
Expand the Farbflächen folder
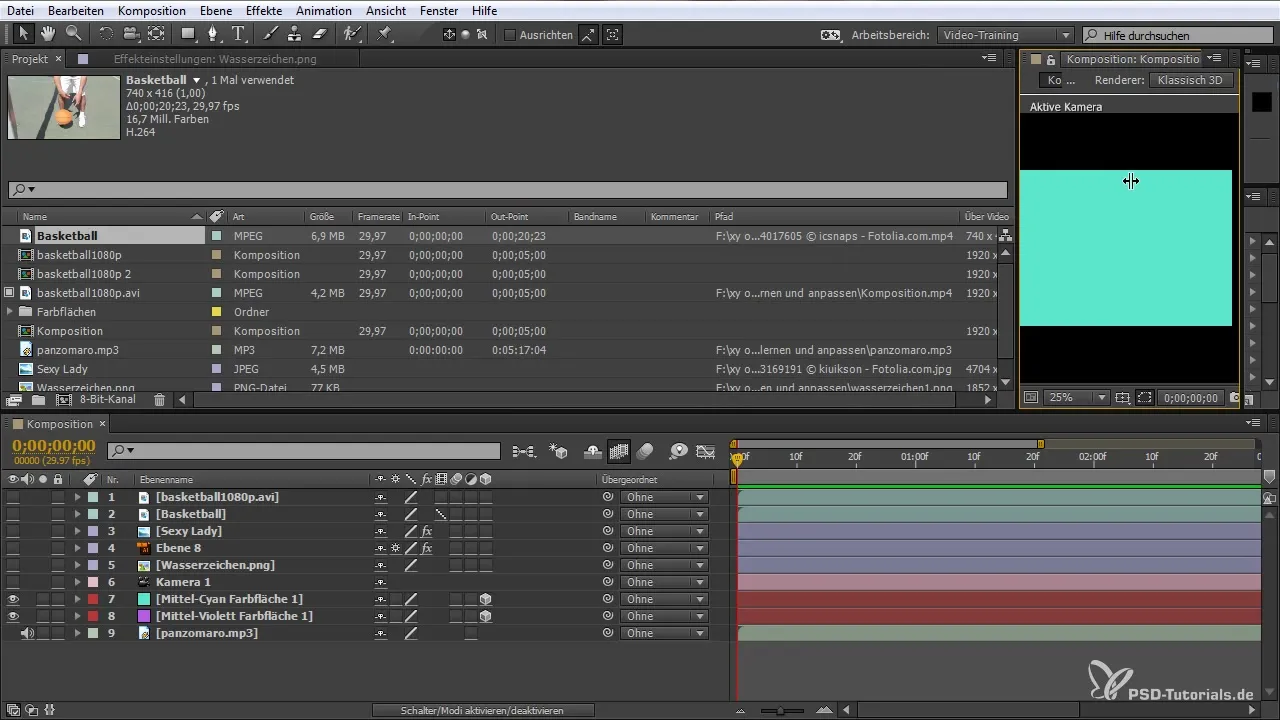11,312
